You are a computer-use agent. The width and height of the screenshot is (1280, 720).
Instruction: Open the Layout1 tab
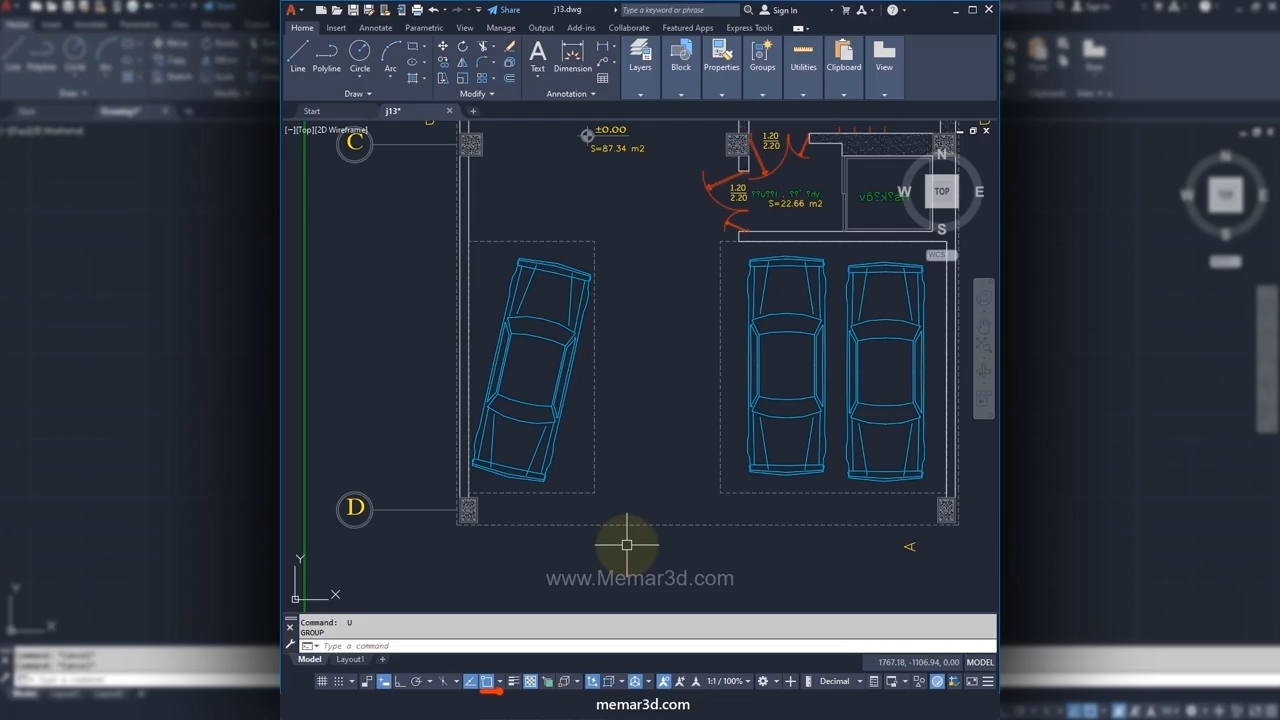[350, 660]
